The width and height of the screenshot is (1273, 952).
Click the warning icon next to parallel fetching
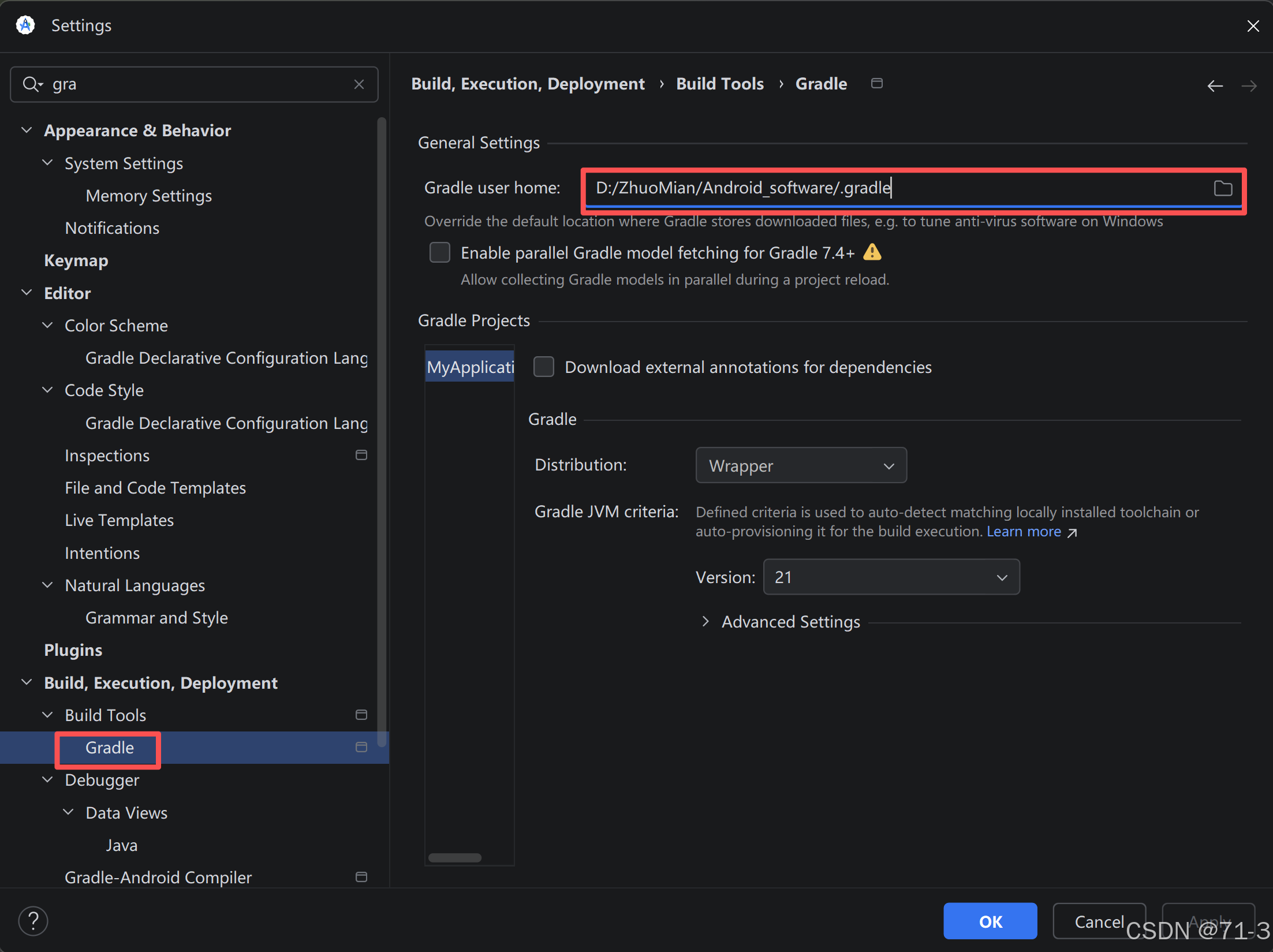point(872,252)
